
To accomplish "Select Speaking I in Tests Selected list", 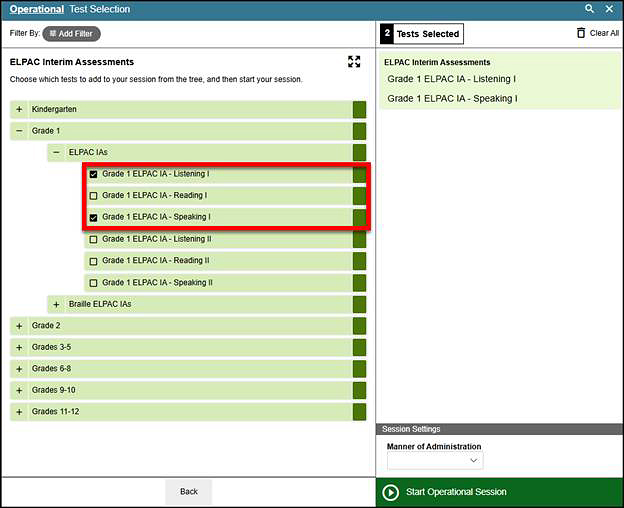I will click(x=452, y=98).
